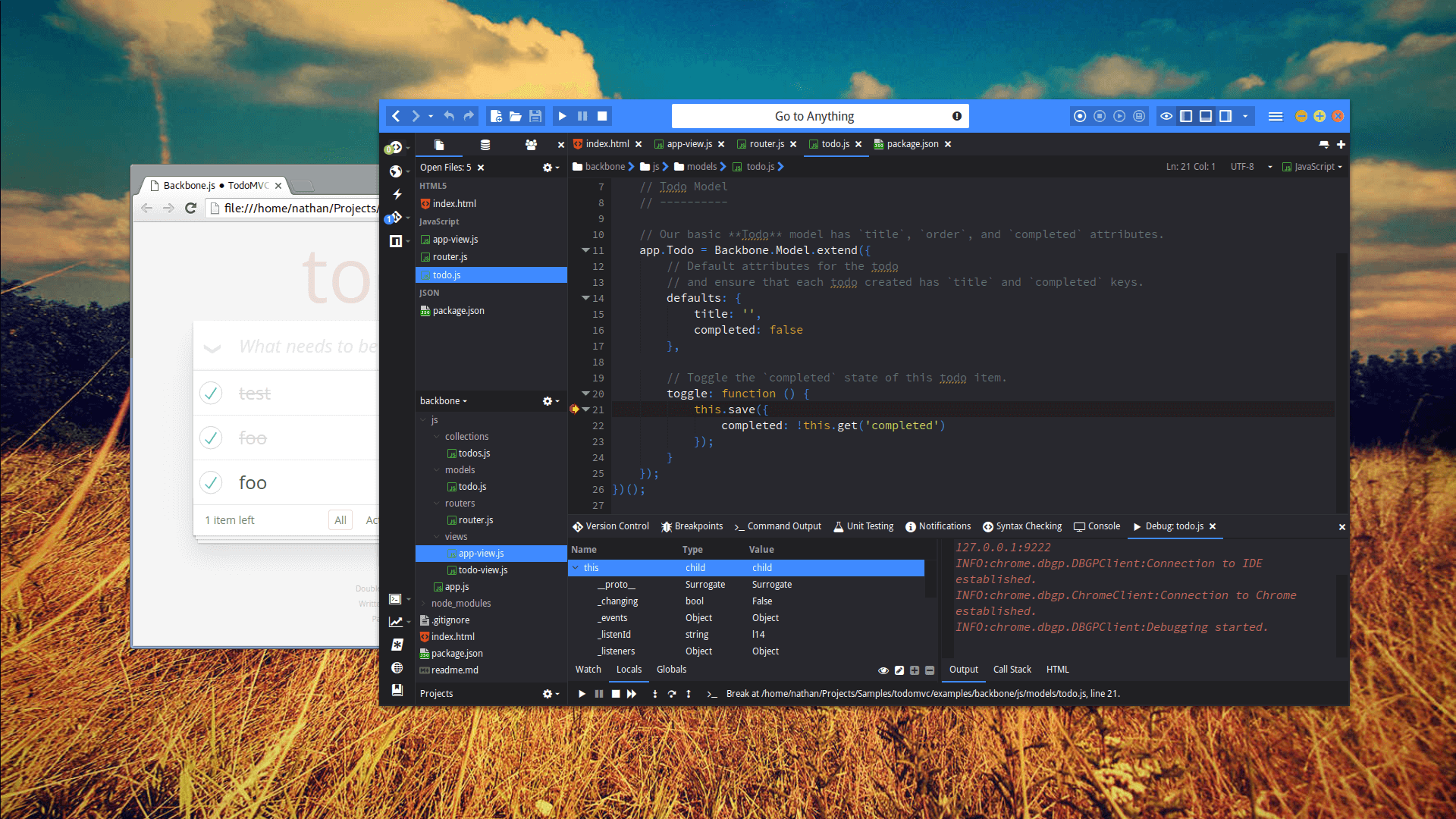1456x819 pixels.
Task: Click backbone breadcrumb in editor path
Action: click(598, 167)
